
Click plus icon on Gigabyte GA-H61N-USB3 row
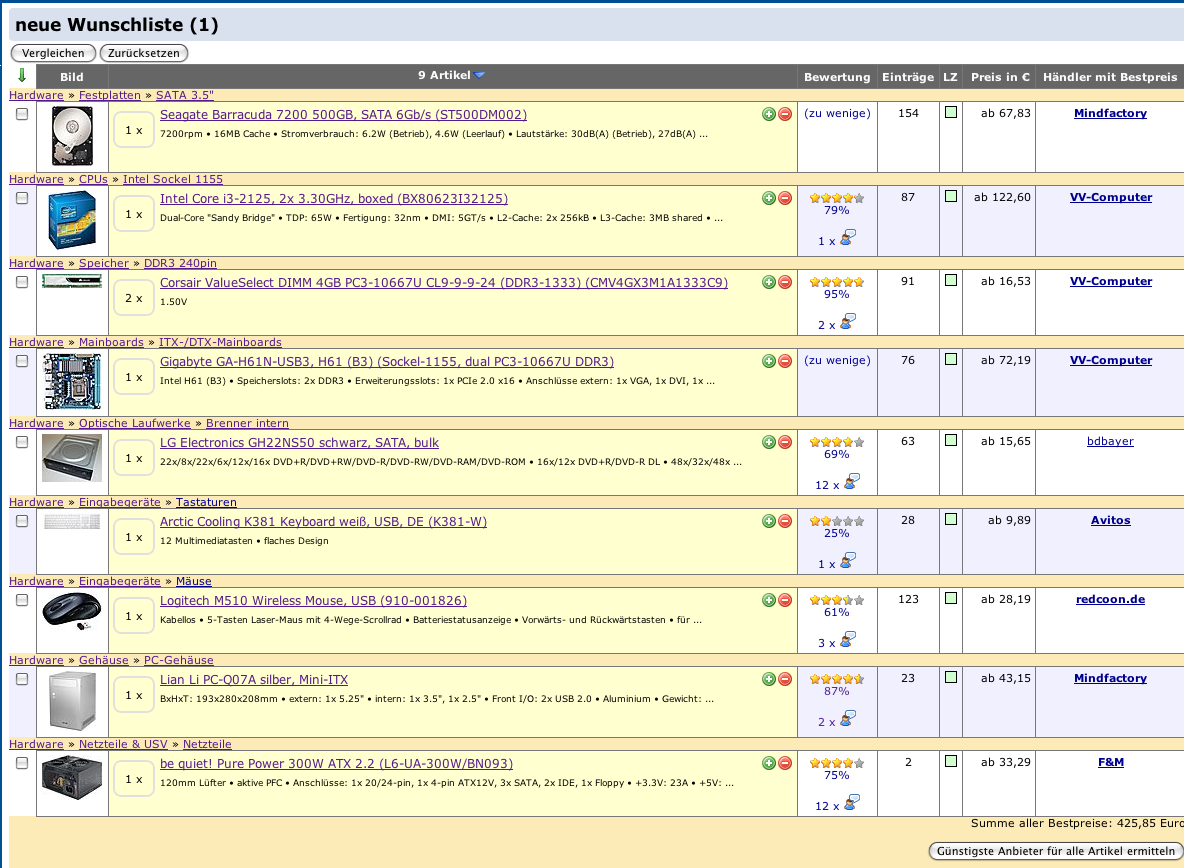769,361
